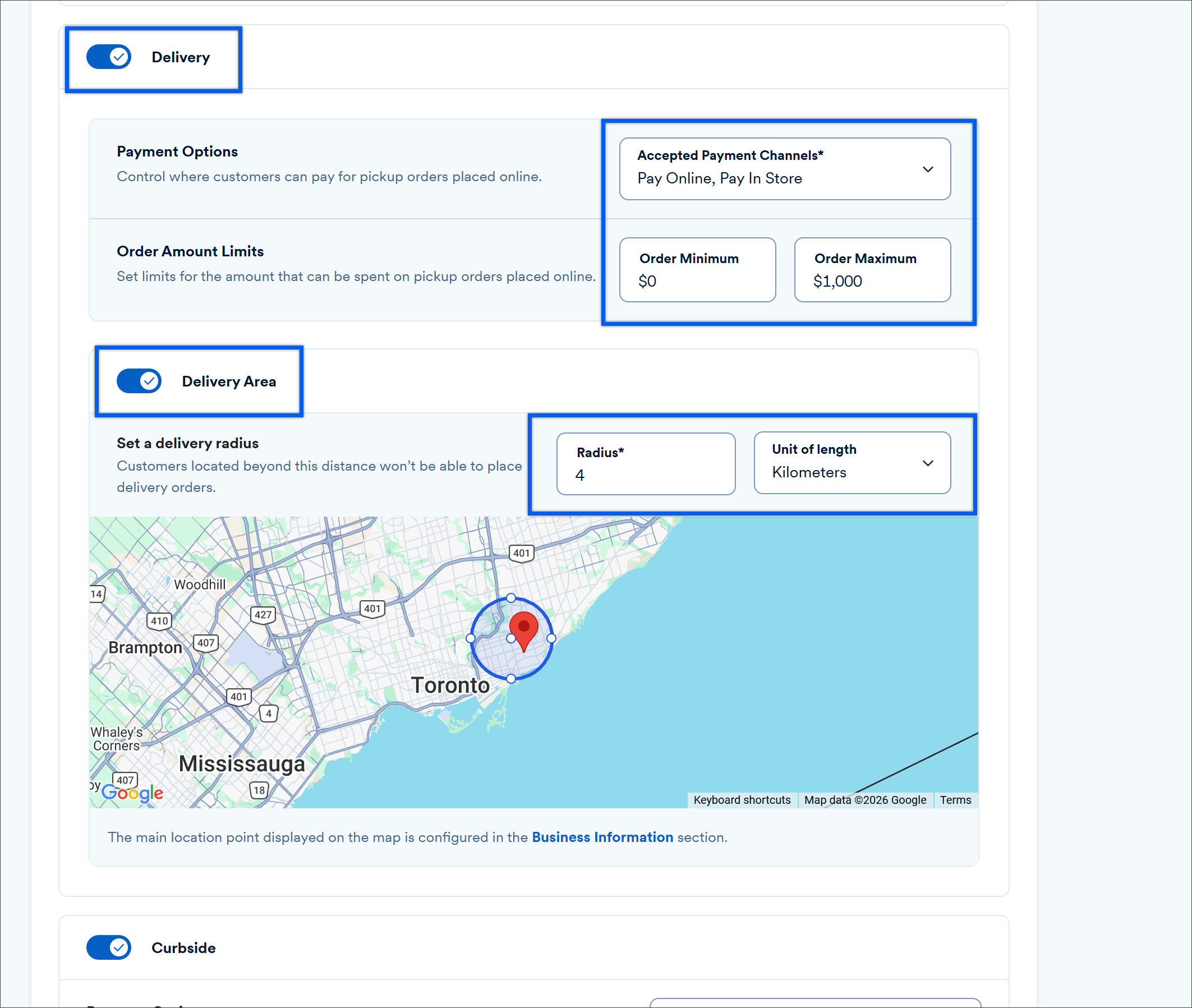Click Keyboard shortcuts on the map
Viewport: 1192px width, 1008px height.
point(742,800)
